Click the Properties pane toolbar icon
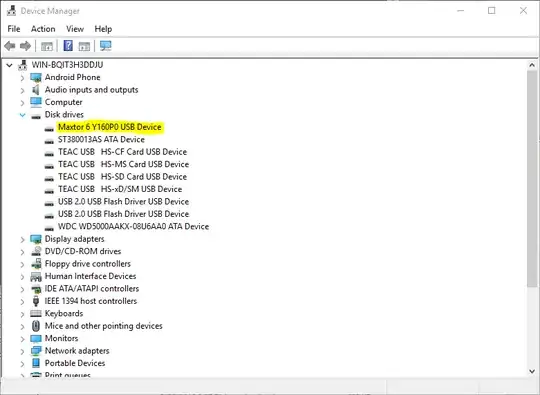This screenshot has height=395, width=540. [84, 46]
